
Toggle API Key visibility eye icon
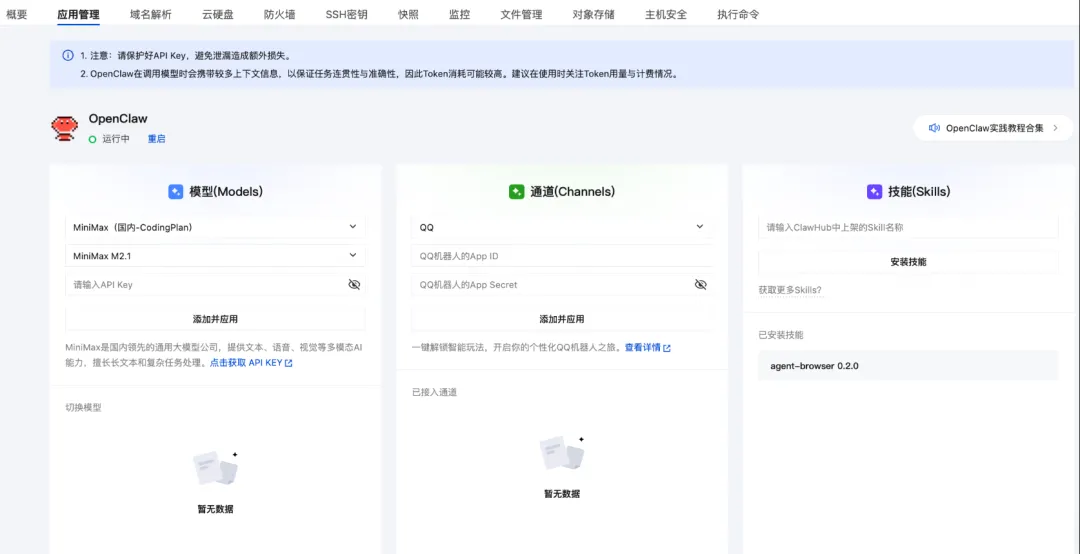(x=354, y=285)
